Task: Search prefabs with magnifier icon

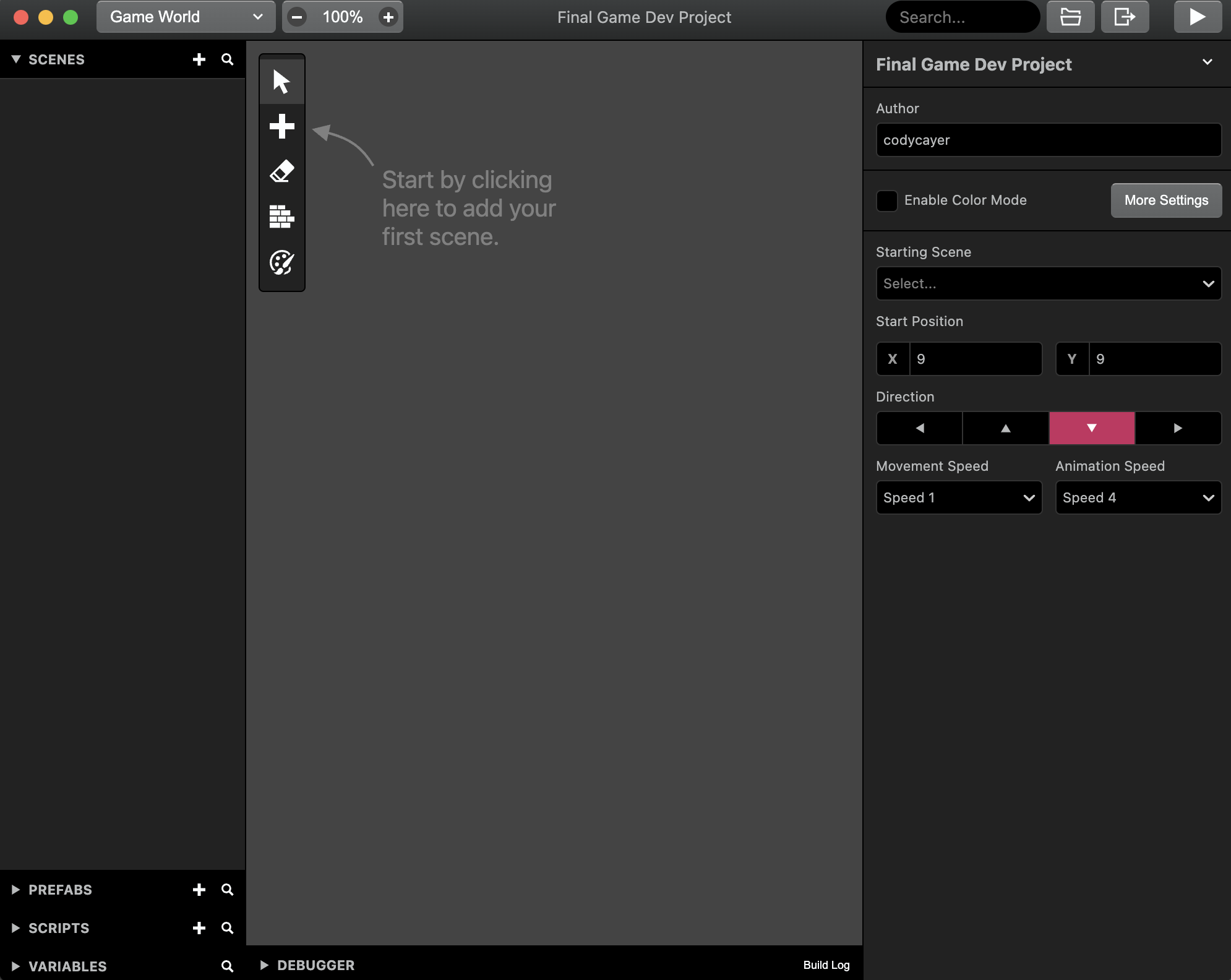Action: [227, 890]
